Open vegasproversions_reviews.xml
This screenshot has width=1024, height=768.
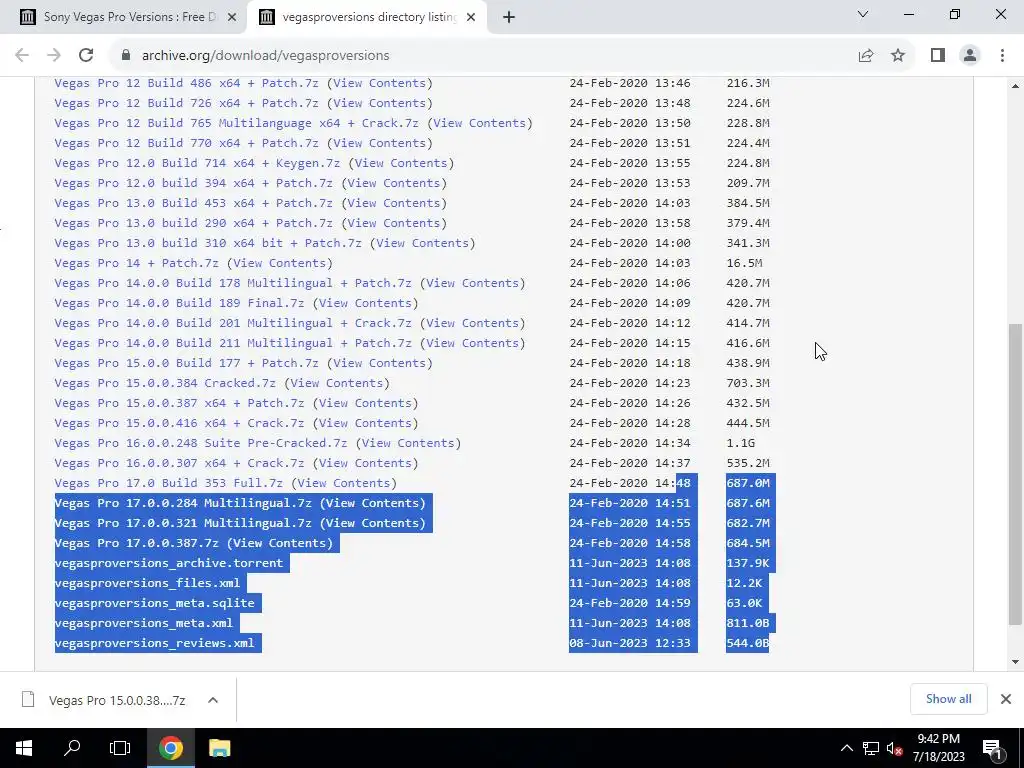[x=154, y=643]
